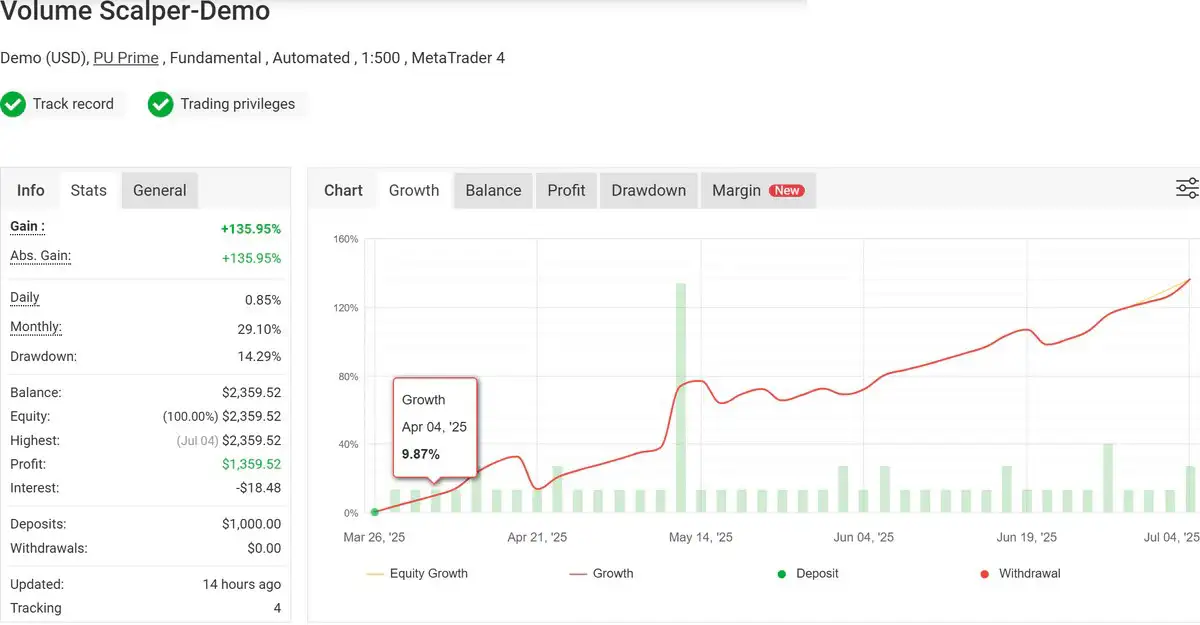The image size is (1200, 625).
Task: Click the Abs. Gain label link
Action: 40,256
